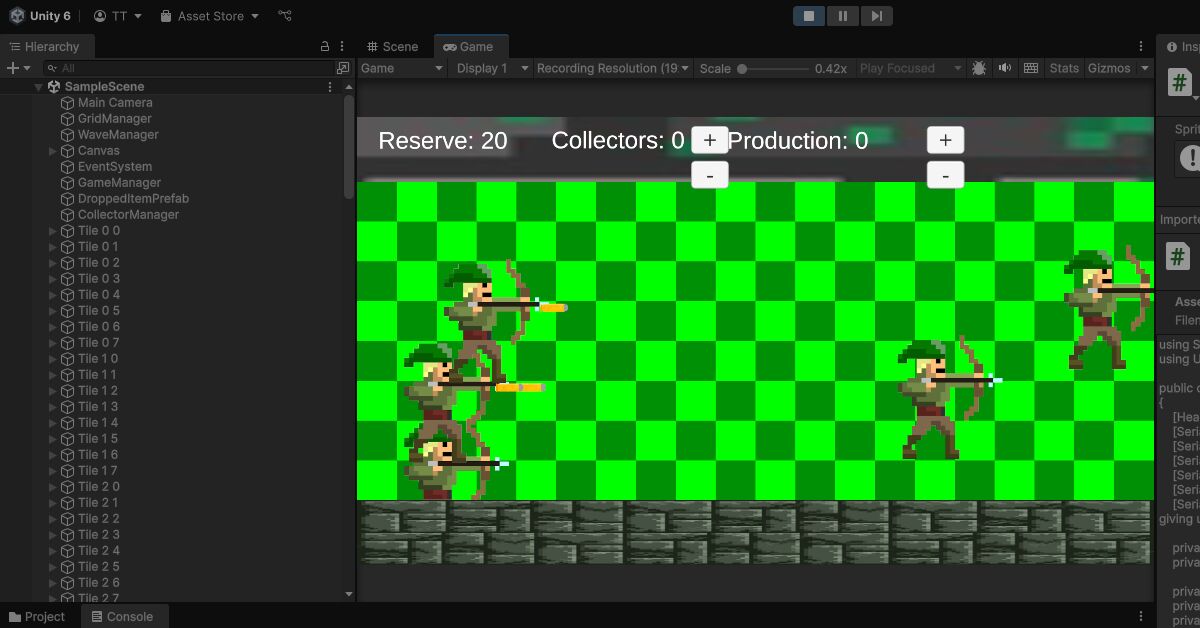Click the on-screen keyboard icon in Game toolbar
1200x628 pixels.
(1030, 68)
